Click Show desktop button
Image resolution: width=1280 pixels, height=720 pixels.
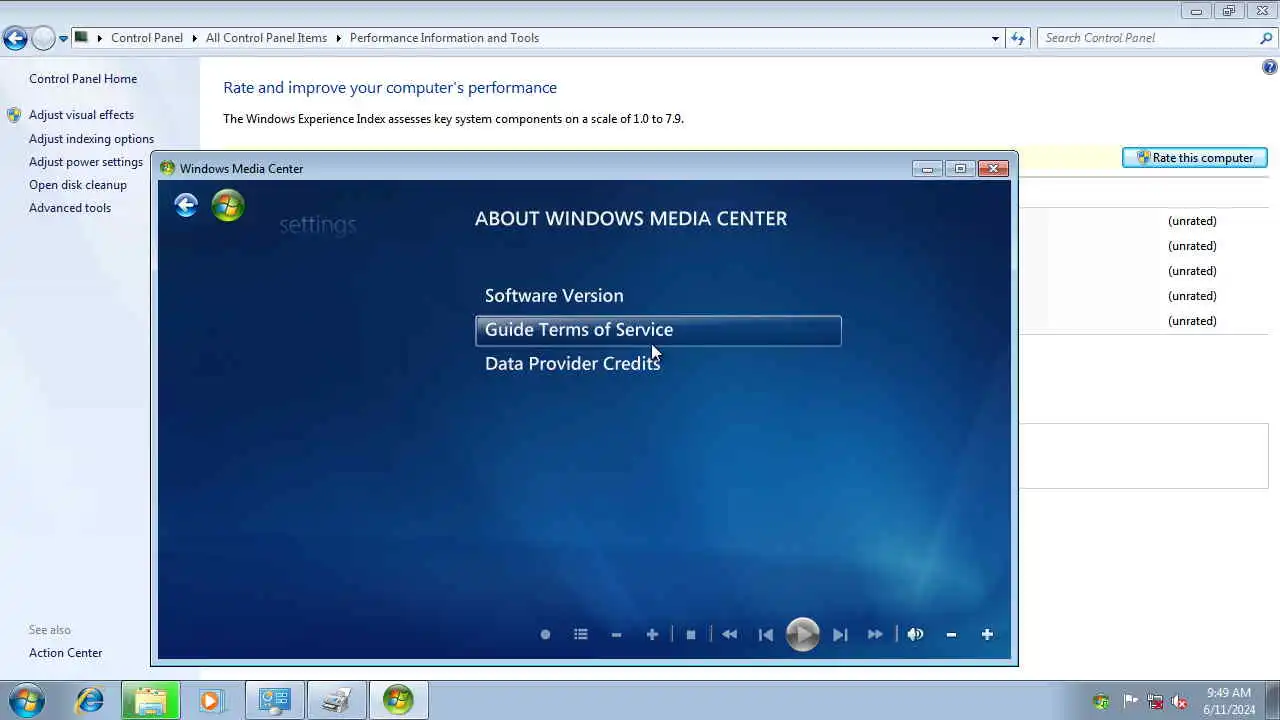click(1273, 701)
